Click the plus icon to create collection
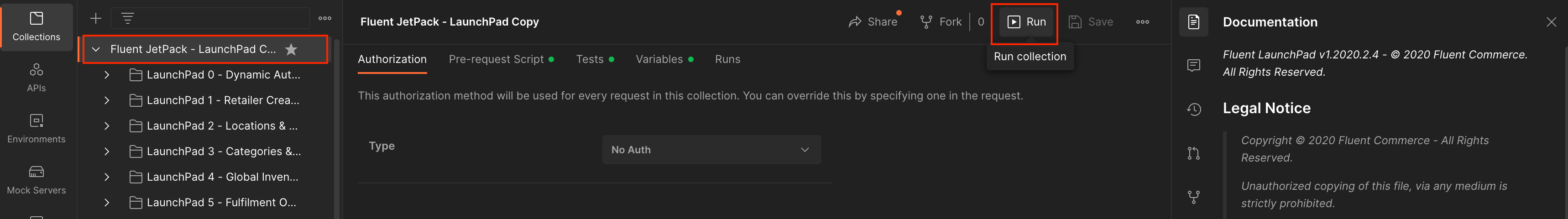The image size is (1568, 219). click(95, 18)
